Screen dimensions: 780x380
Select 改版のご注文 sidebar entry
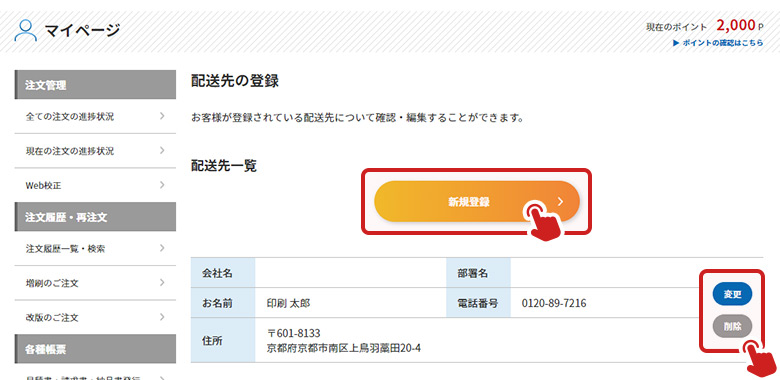(95, 317)
